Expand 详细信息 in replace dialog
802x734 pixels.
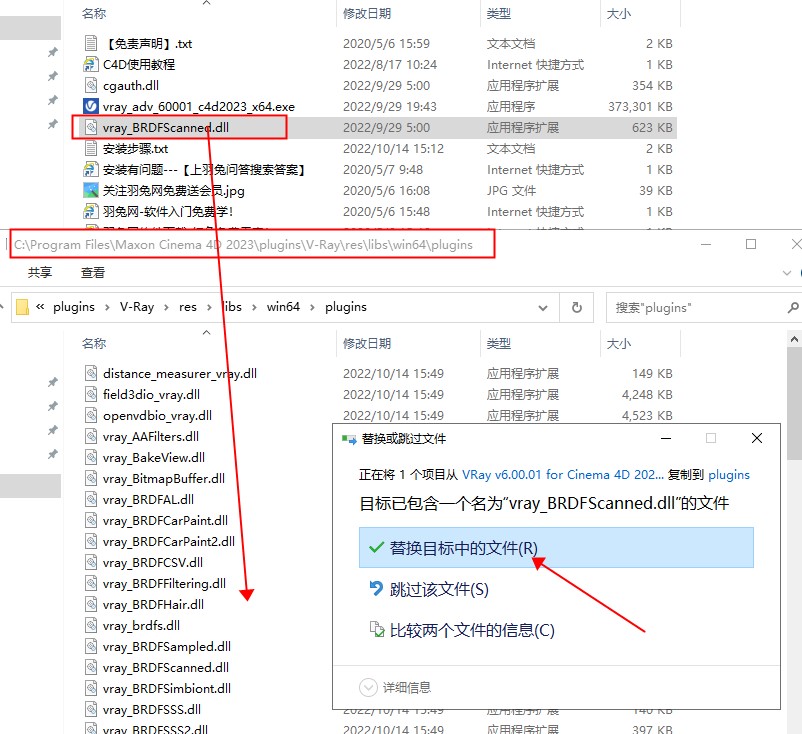pyautogui.click(x=395, y=687)
